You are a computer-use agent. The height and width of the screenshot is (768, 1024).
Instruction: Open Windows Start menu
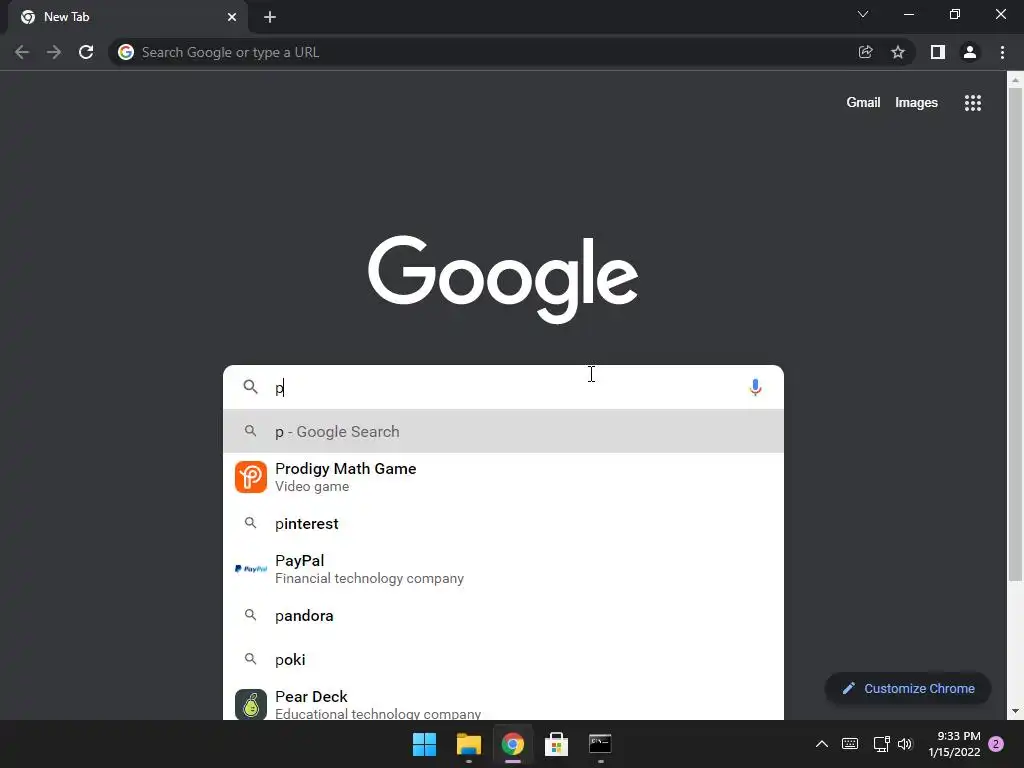tap(424, 744)
